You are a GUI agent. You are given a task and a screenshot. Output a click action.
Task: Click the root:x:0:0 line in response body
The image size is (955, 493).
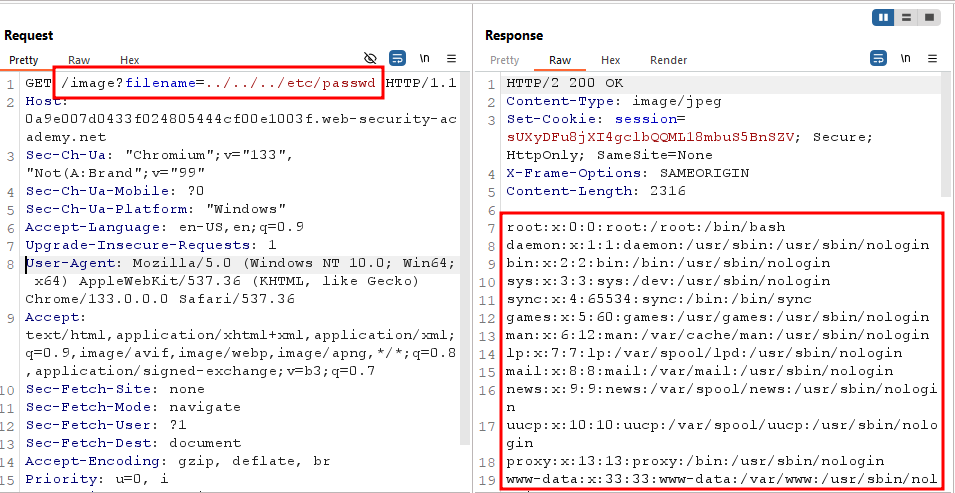click(645, 227)
